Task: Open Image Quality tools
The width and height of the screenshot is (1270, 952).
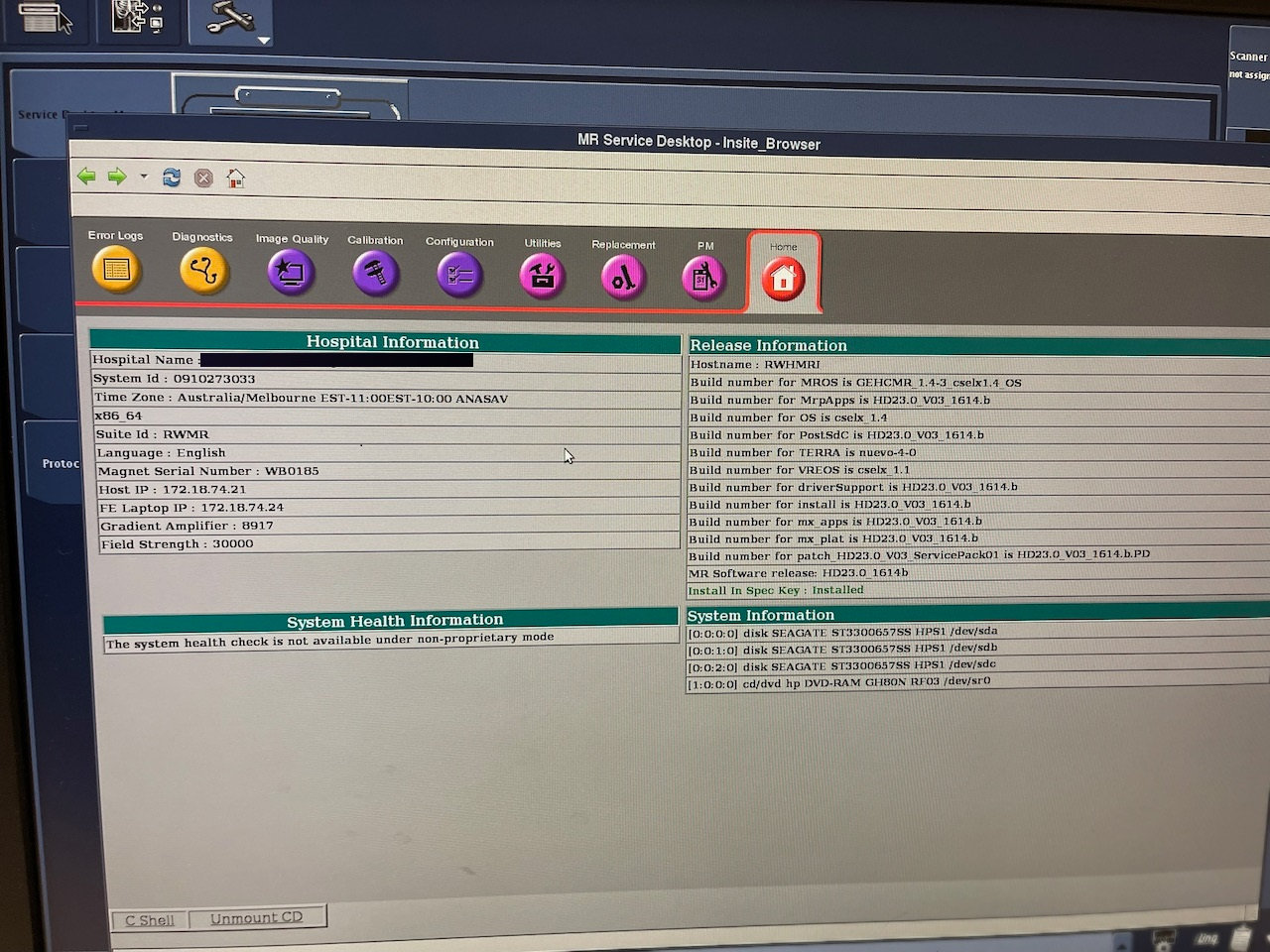Action: point(291,272)
